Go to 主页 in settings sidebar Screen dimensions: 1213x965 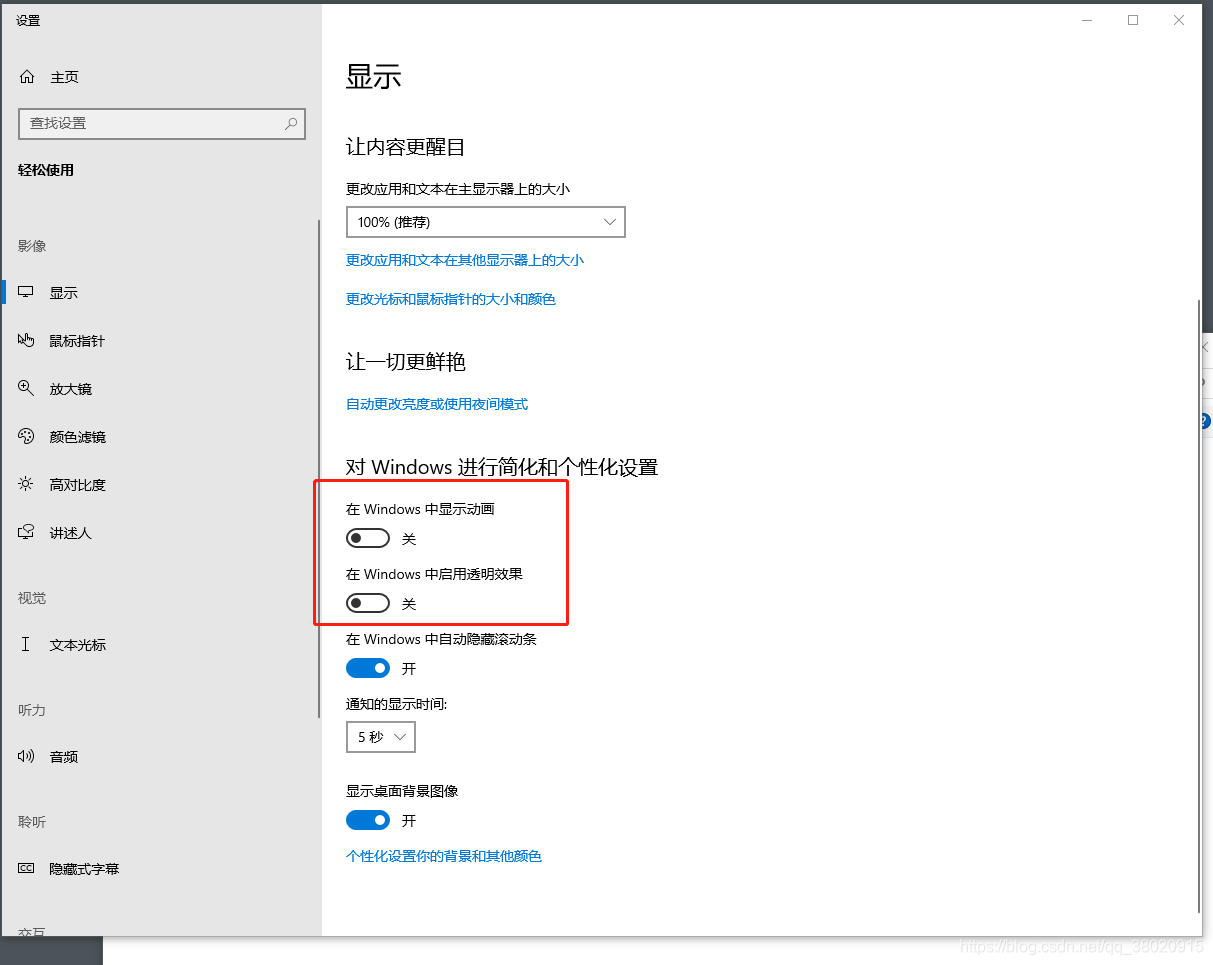click(65, 77)
